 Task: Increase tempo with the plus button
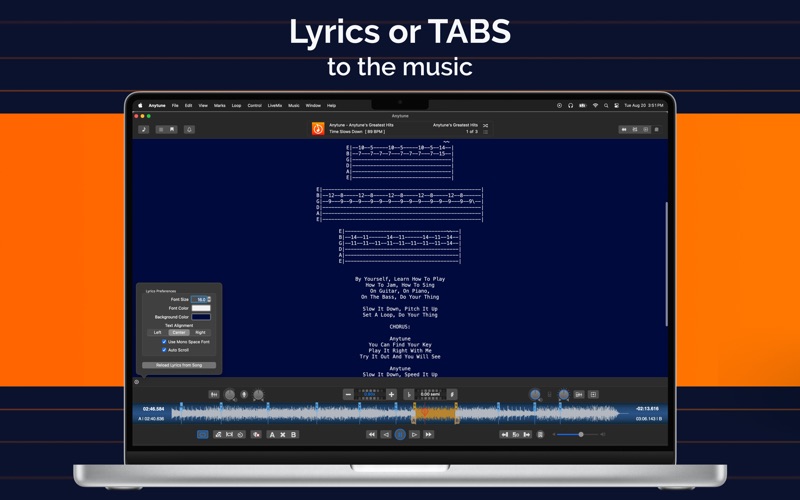pos(391,394)
